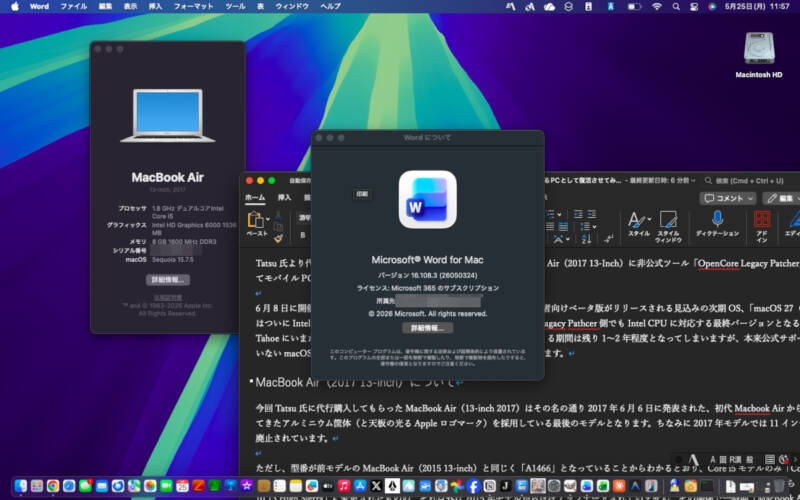Click the Microsoft Word for Mac title text
This screenshot has height=500, width=800.
[x=427, y=260]
